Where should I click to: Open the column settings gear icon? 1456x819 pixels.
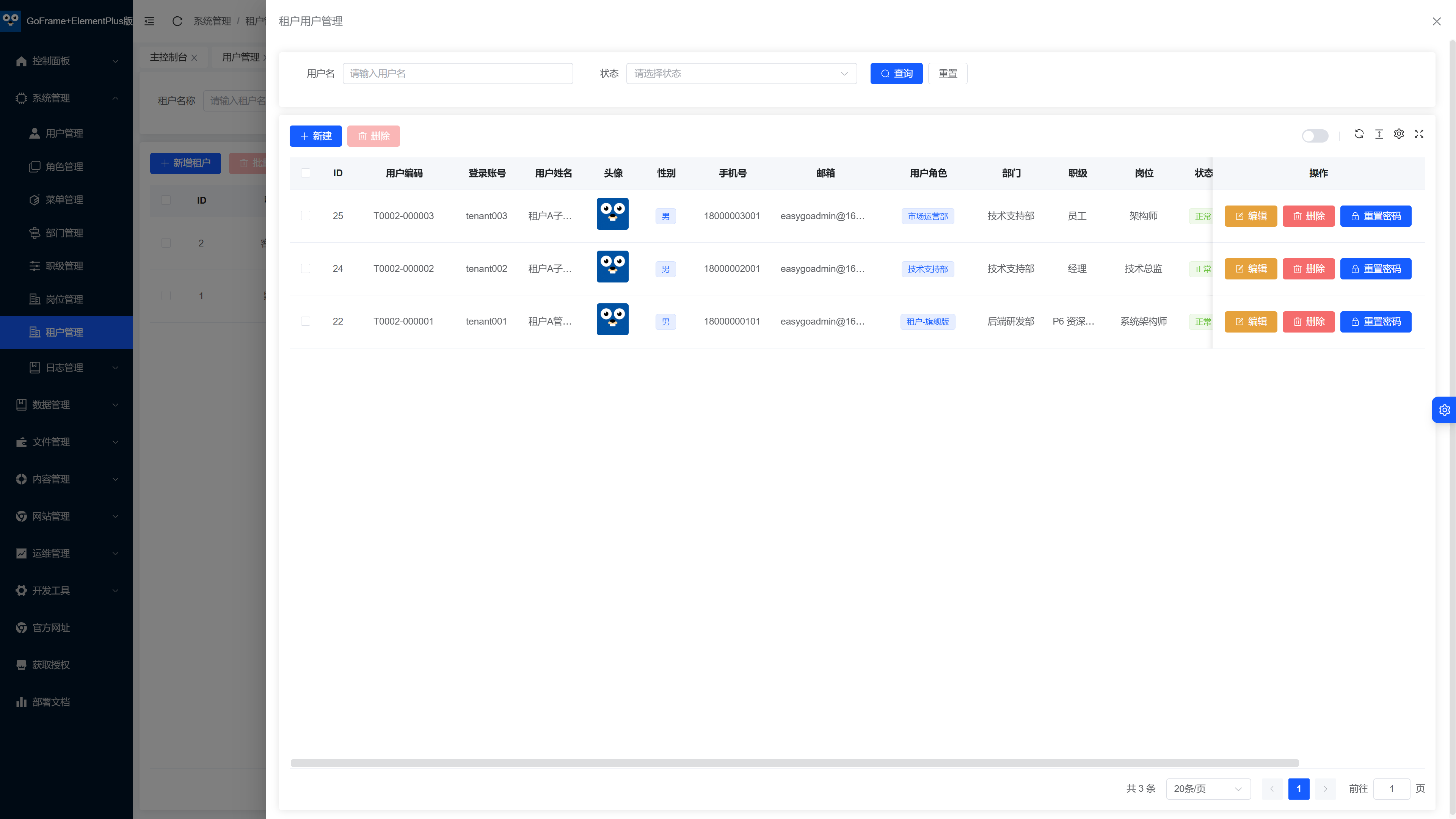(x=1399, y=134)
